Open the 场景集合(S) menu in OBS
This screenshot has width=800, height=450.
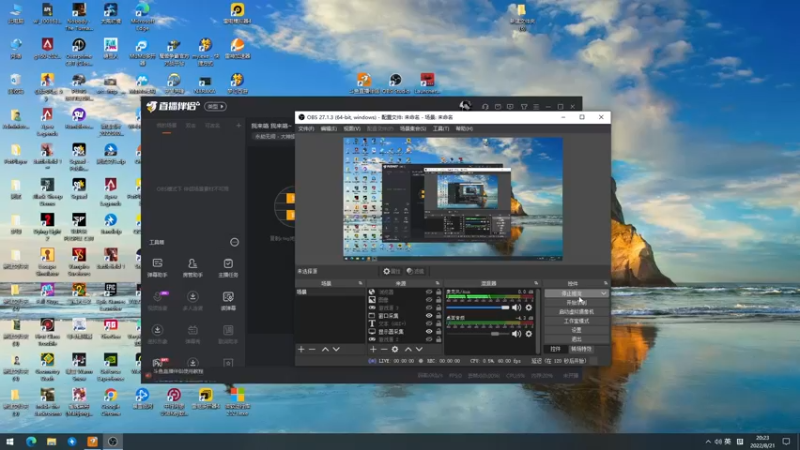pos(413,129)
